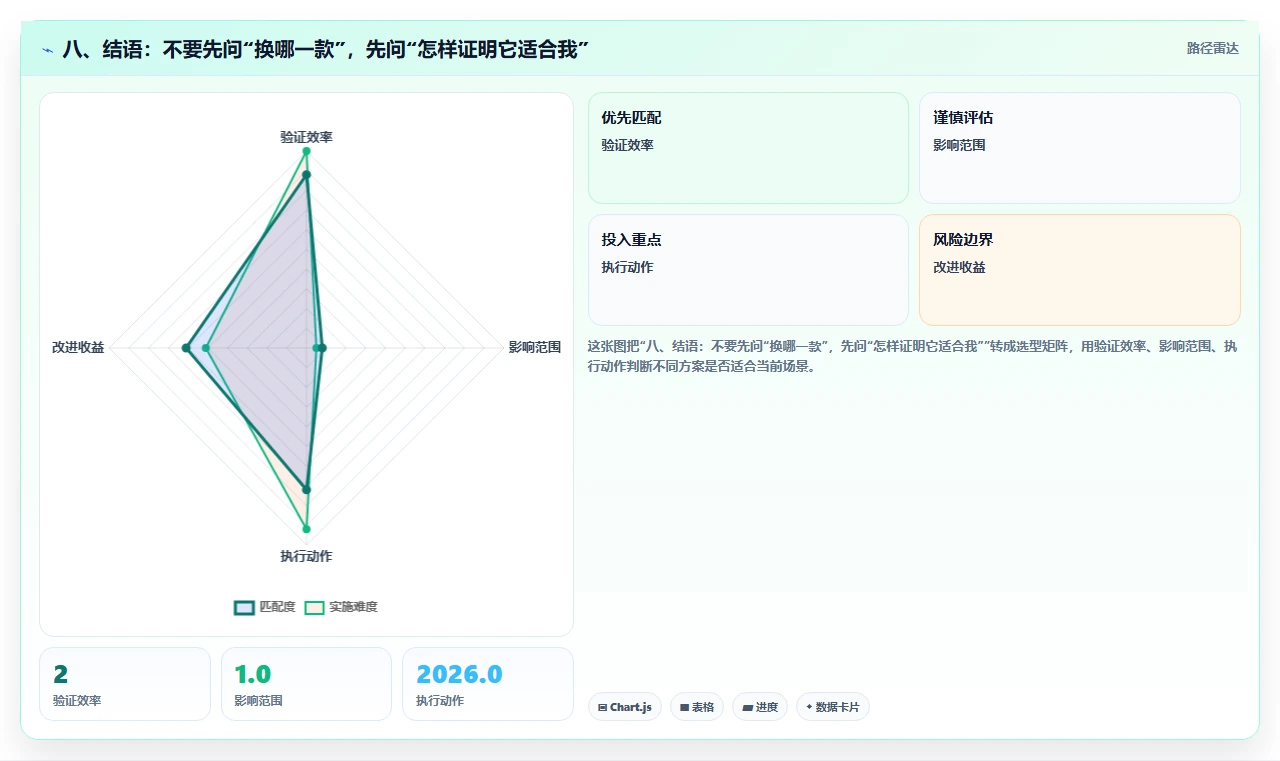Click the lightning icon beside the title
Viewport: 1280px width, 761px height.
(x=48, y=49)
